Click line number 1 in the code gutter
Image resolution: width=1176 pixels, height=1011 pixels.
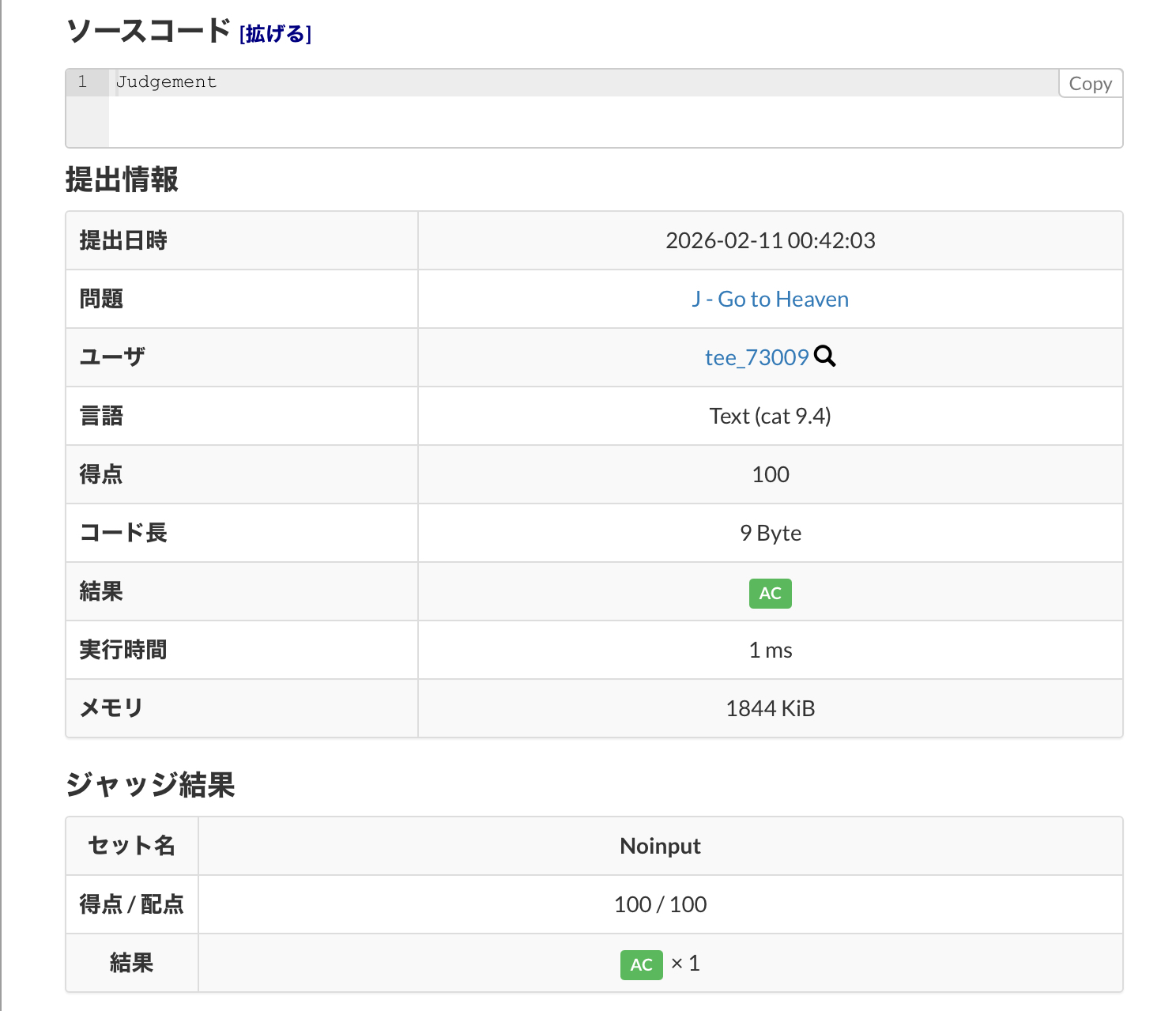tap(82, 82)
